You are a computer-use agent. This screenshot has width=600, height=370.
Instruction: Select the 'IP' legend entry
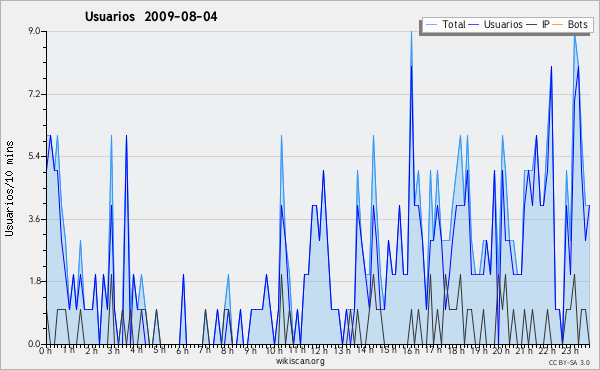coord(546,24)
